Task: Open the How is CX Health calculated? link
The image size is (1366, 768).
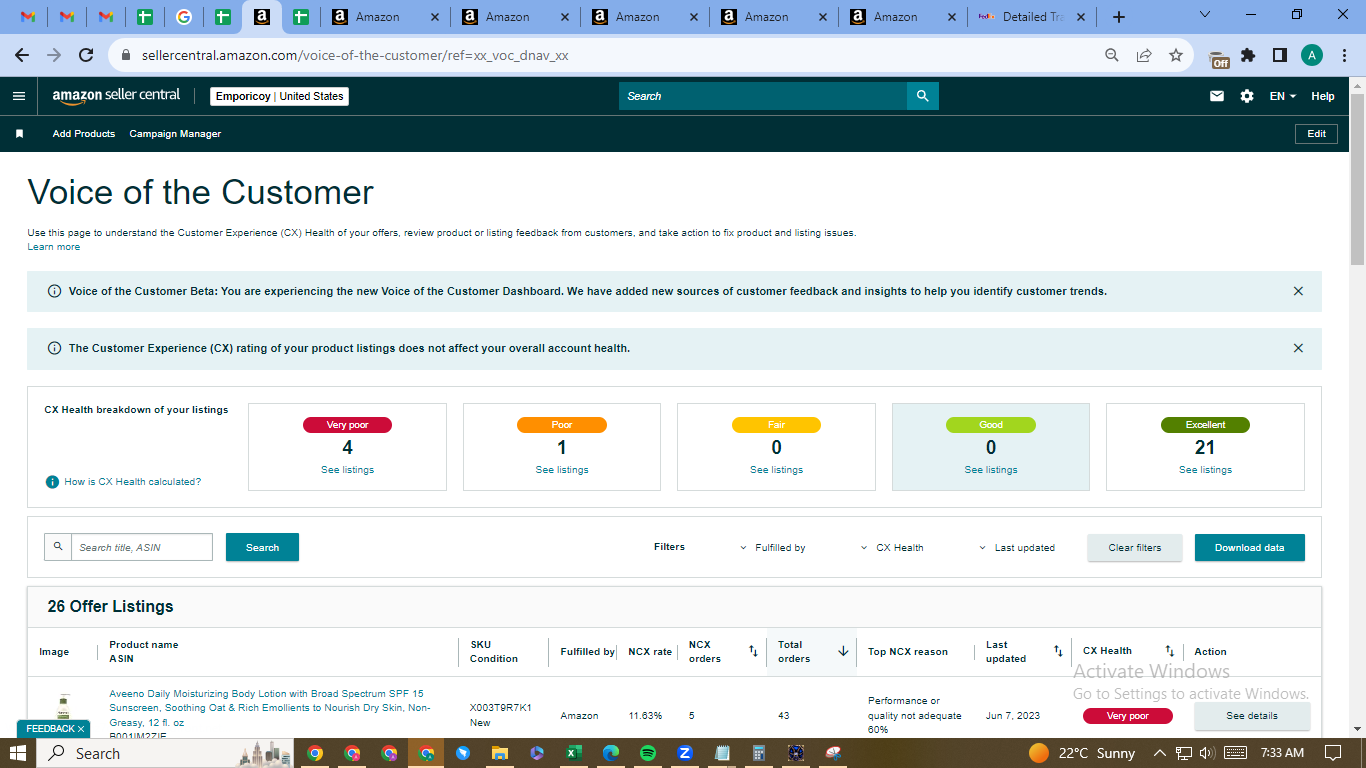Action: point(133,482)
